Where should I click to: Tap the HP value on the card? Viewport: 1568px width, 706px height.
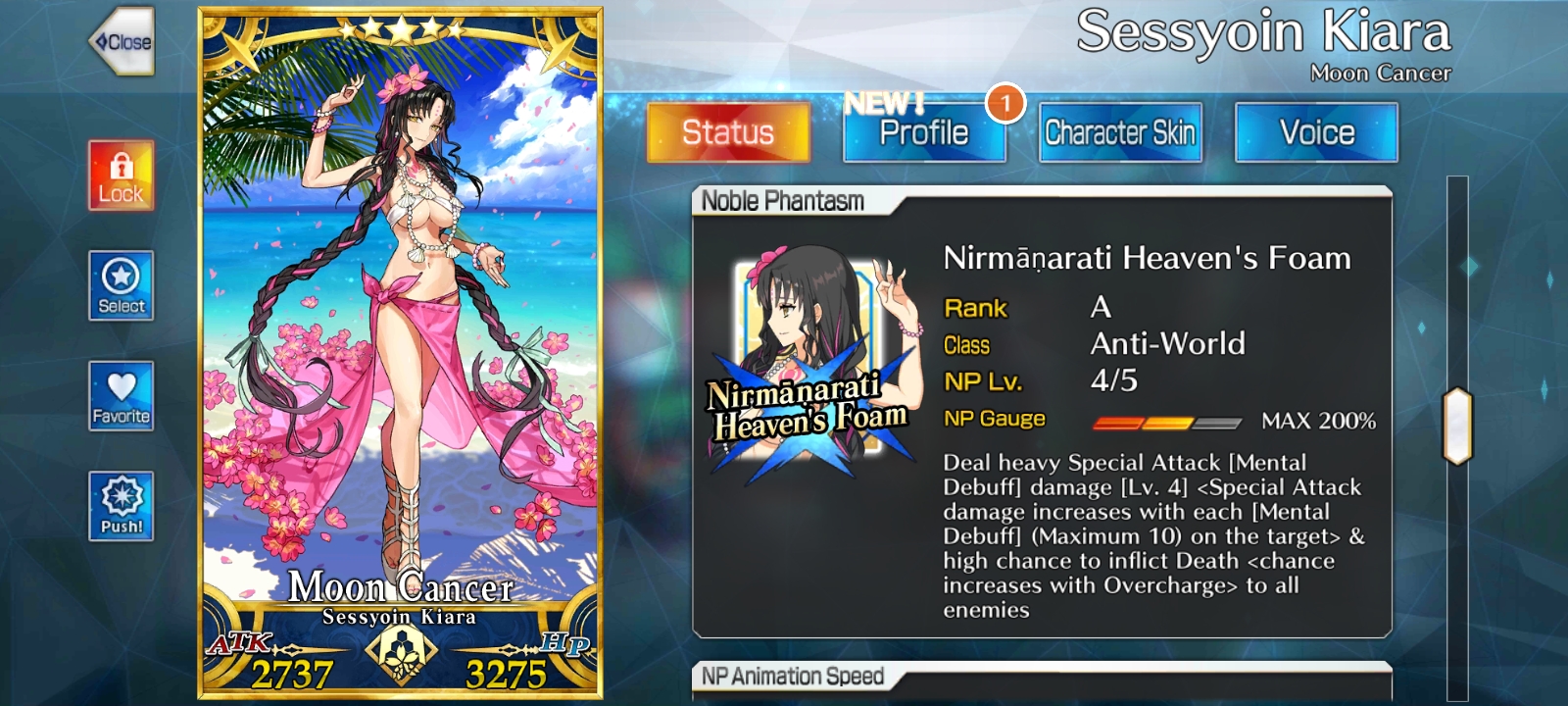(x=506, y=674)
